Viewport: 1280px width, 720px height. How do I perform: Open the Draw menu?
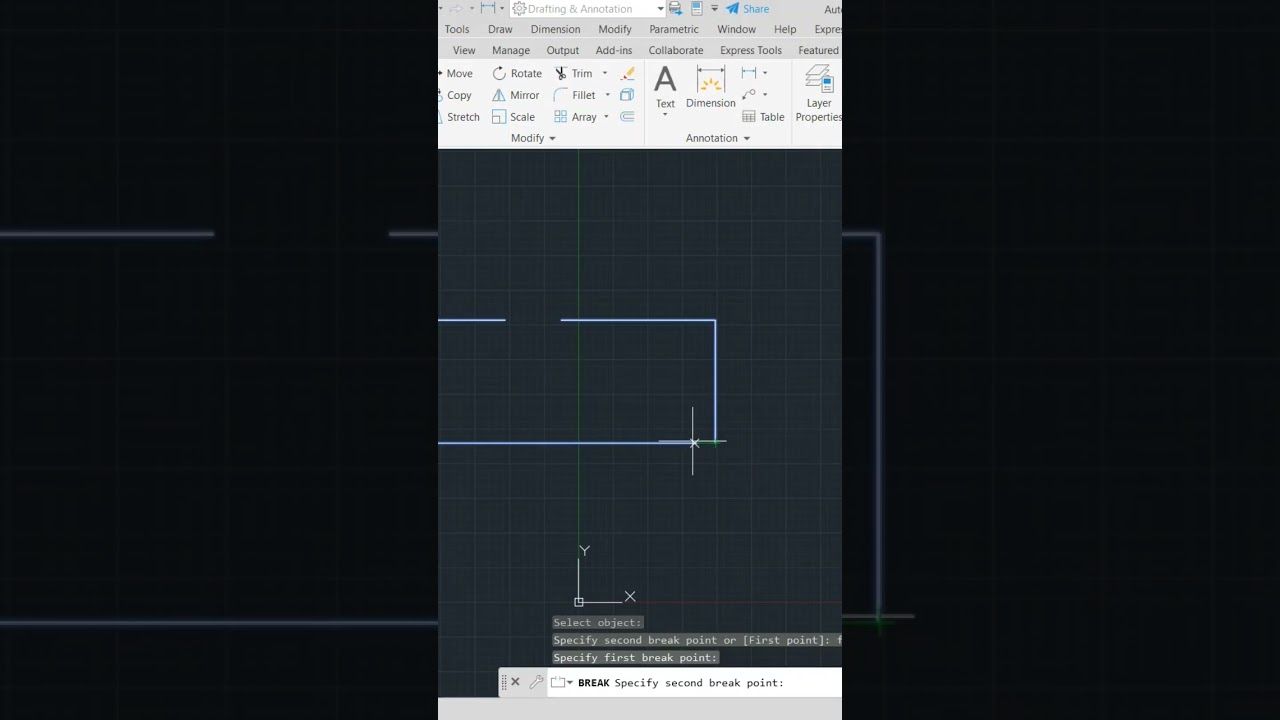click(x=500, y=29)
